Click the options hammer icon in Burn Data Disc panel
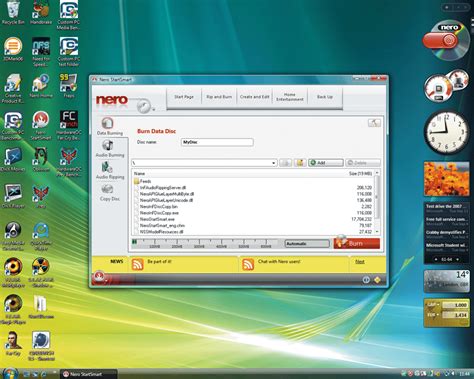The height and width of the screenshot is (379, 474). coord(374,123)
